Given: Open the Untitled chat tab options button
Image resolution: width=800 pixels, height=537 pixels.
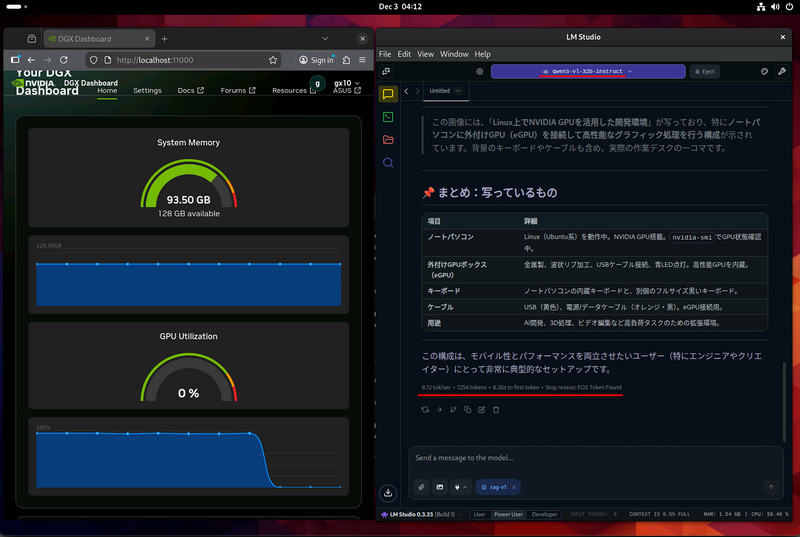Looking at the screenshot, I should click(458, 91).
